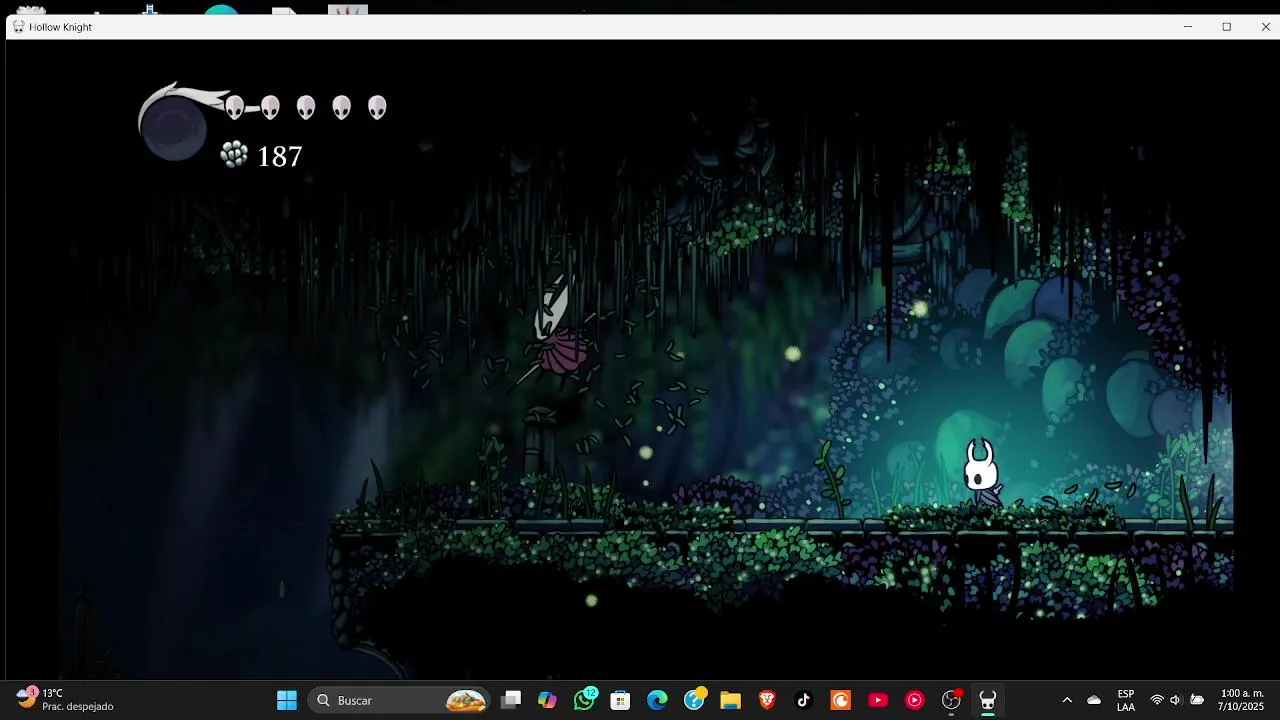The width and height of the screenshot is (1280, 720).
Task: Open YouTube Music from the taskbar
Action: (x=914, y=700)
